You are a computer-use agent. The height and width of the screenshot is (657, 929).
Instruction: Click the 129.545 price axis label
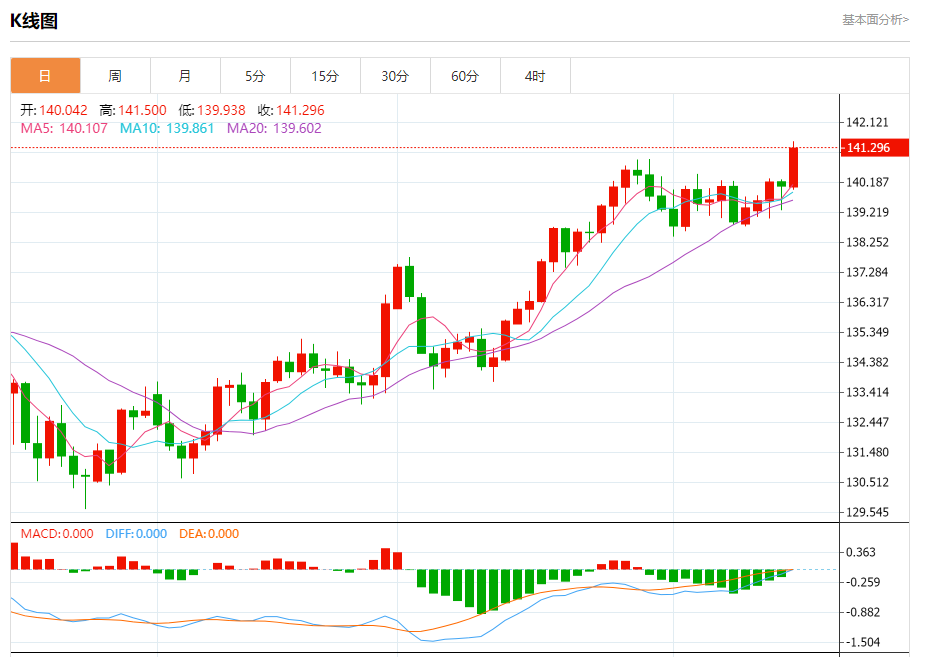[x=867, y=512]
